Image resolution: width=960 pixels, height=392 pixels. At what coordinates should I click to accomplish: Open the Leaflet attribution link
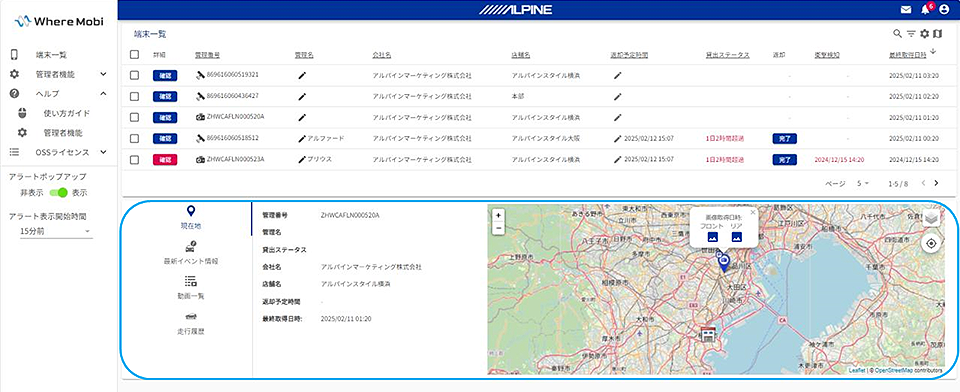tap(856, 371)
